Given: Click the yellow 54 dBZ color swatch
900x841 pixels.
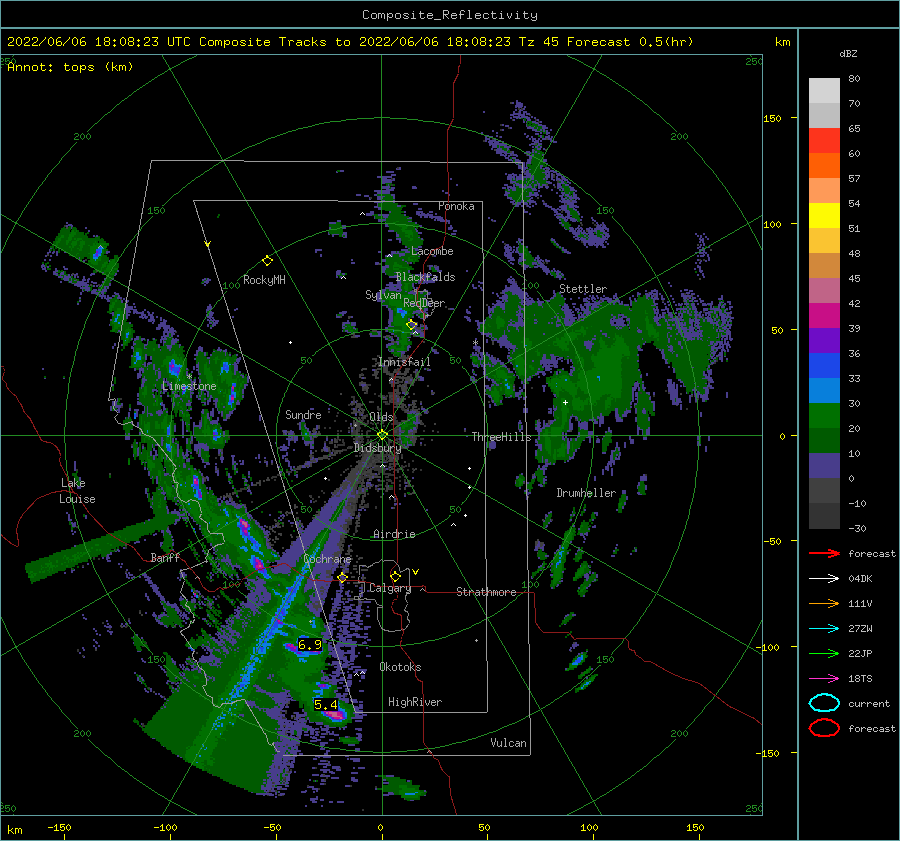Looking at the screenshot, I should (824, 216).
